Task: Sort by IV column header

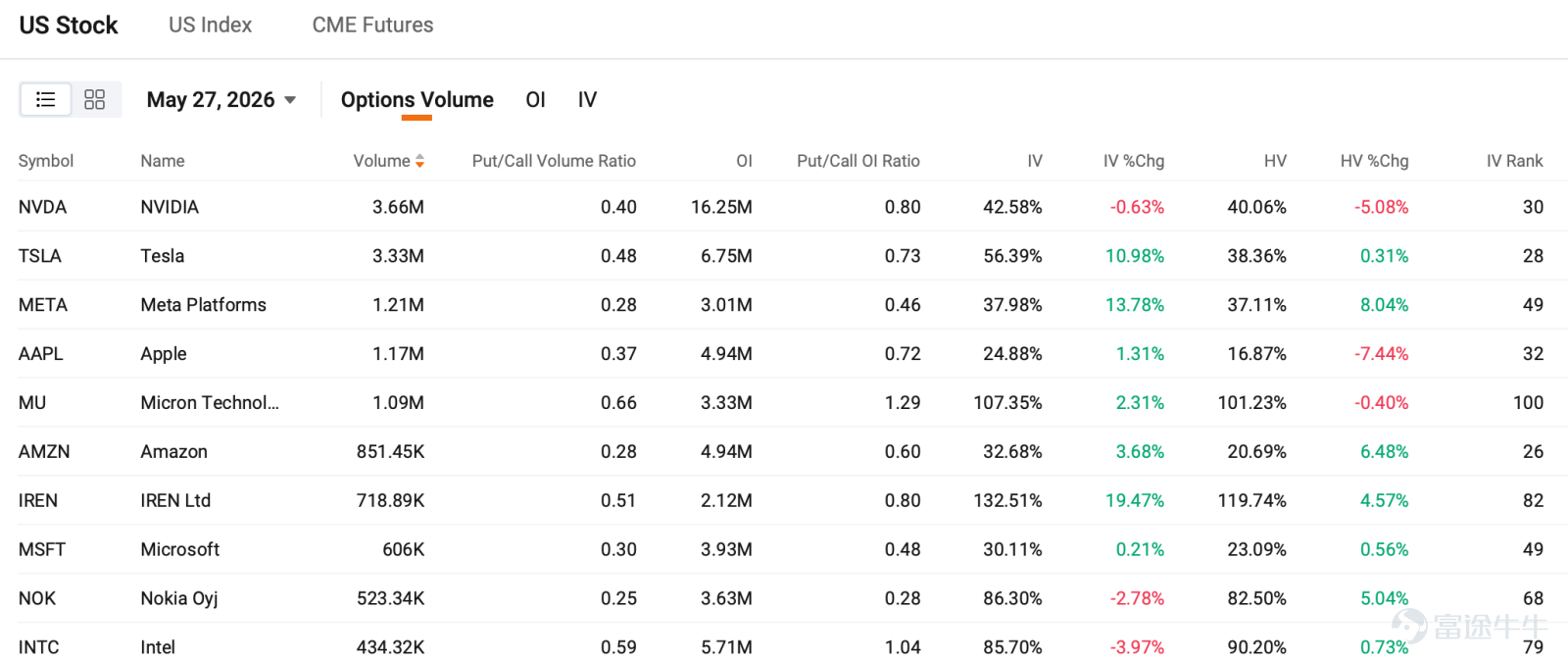Action: 1035,161
